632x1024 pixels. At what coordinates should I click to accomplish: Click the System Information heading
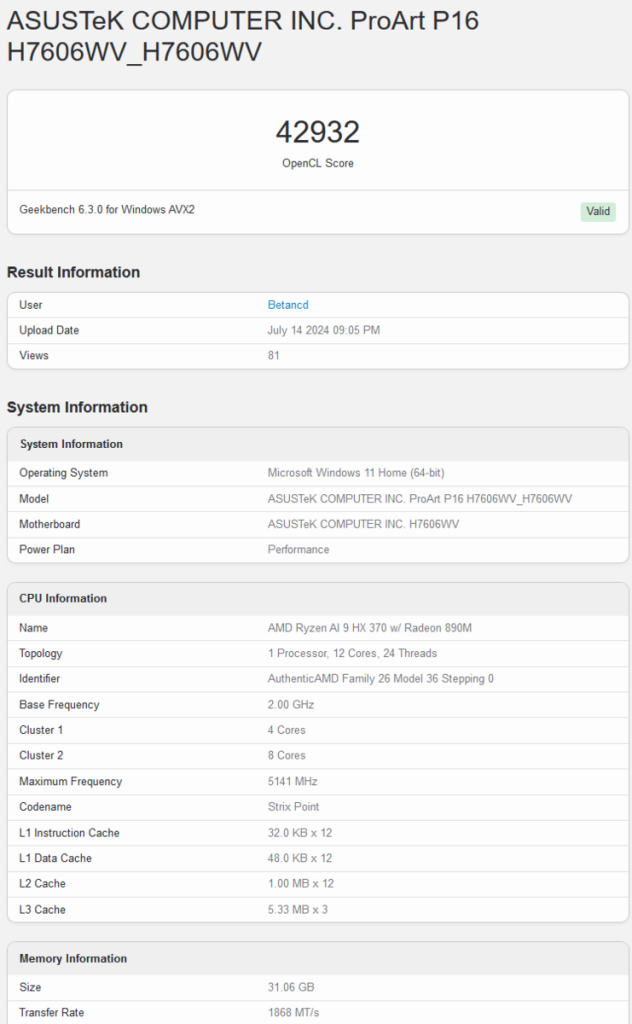coord(78,407)
